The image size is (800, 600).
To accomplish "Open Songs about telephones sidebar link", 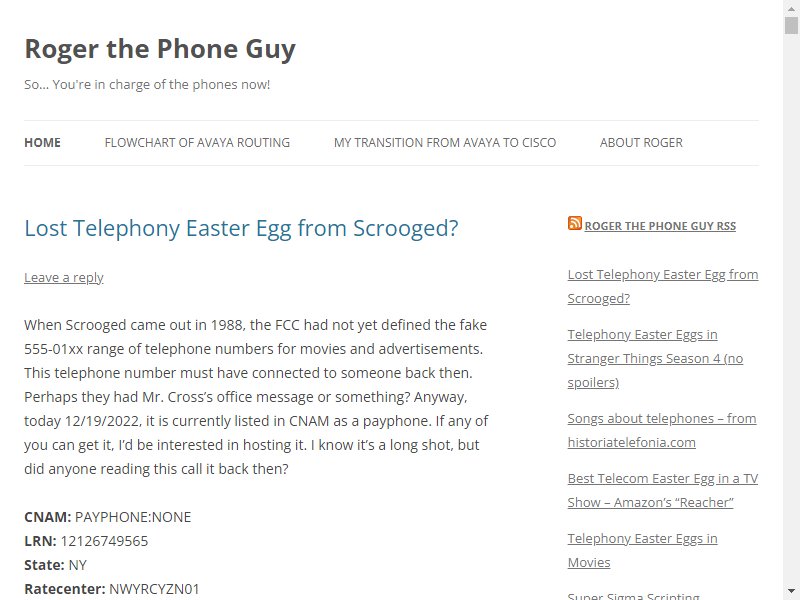I will click(x=662, y=430).
